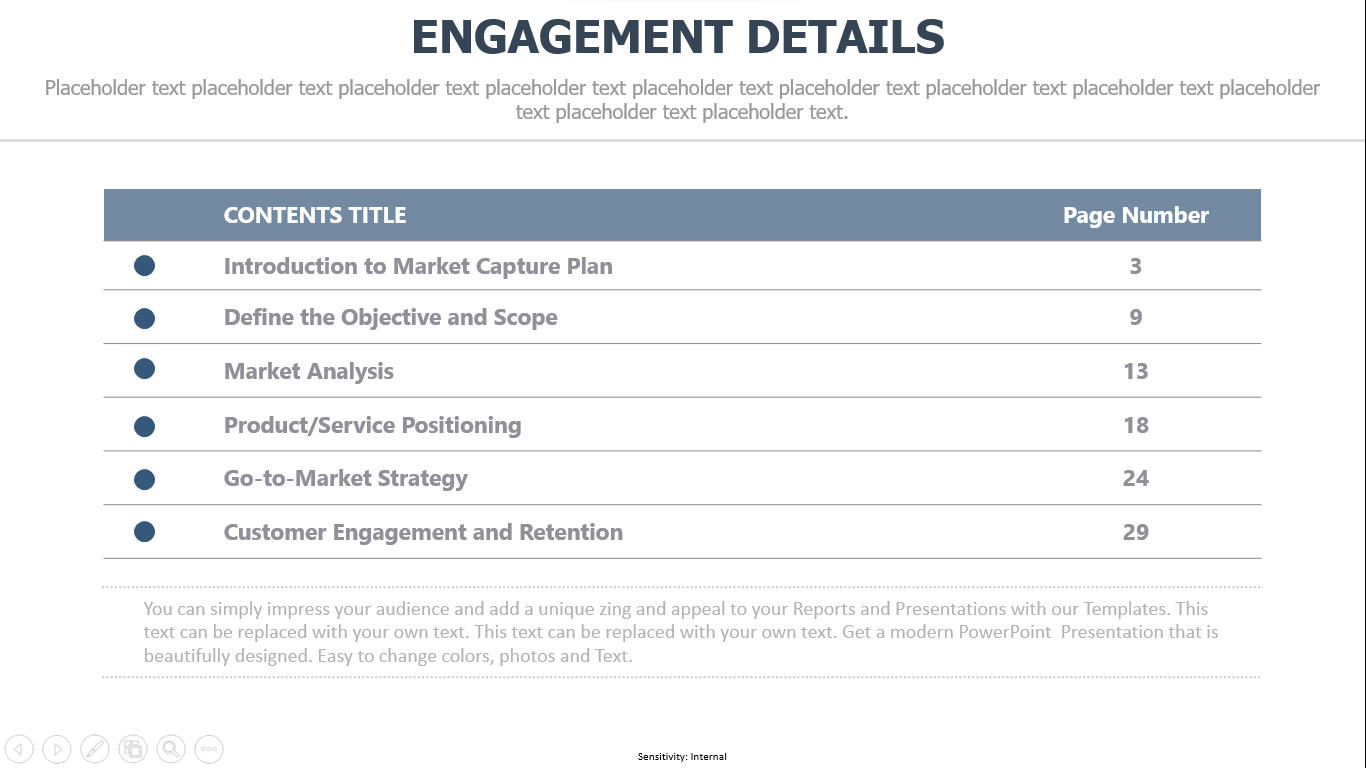Click bullet beside Customer Engagement and Retention
Image resolution: width=1366 pixels, height=768 pixels.
(144, 531)
